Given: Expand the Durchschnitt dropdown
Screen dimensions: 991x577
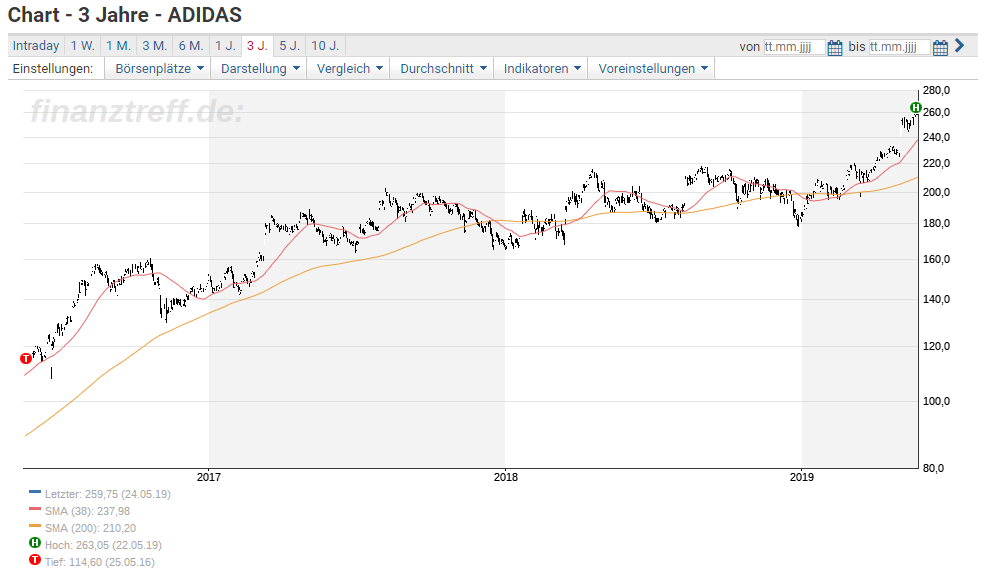Looking at the screenshot, I should coord(442,69).
